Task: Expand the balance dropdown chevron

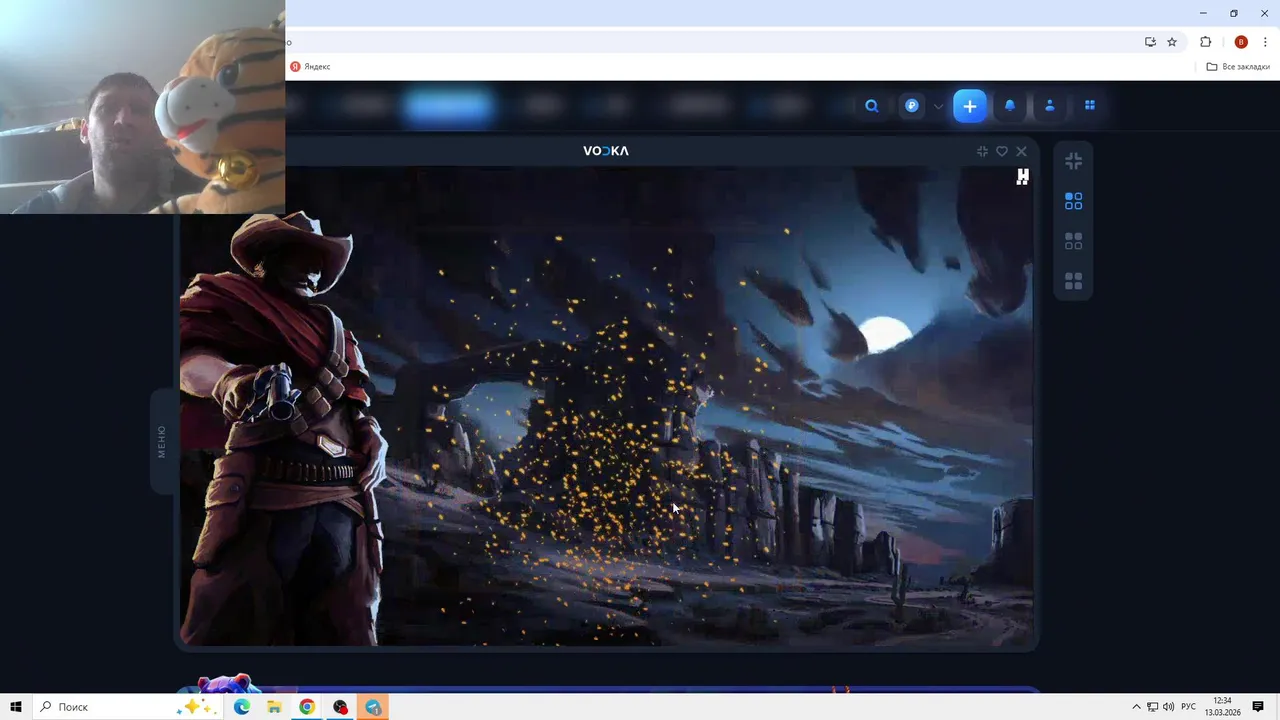Action: pyautogui.click(x=938, y=106)
